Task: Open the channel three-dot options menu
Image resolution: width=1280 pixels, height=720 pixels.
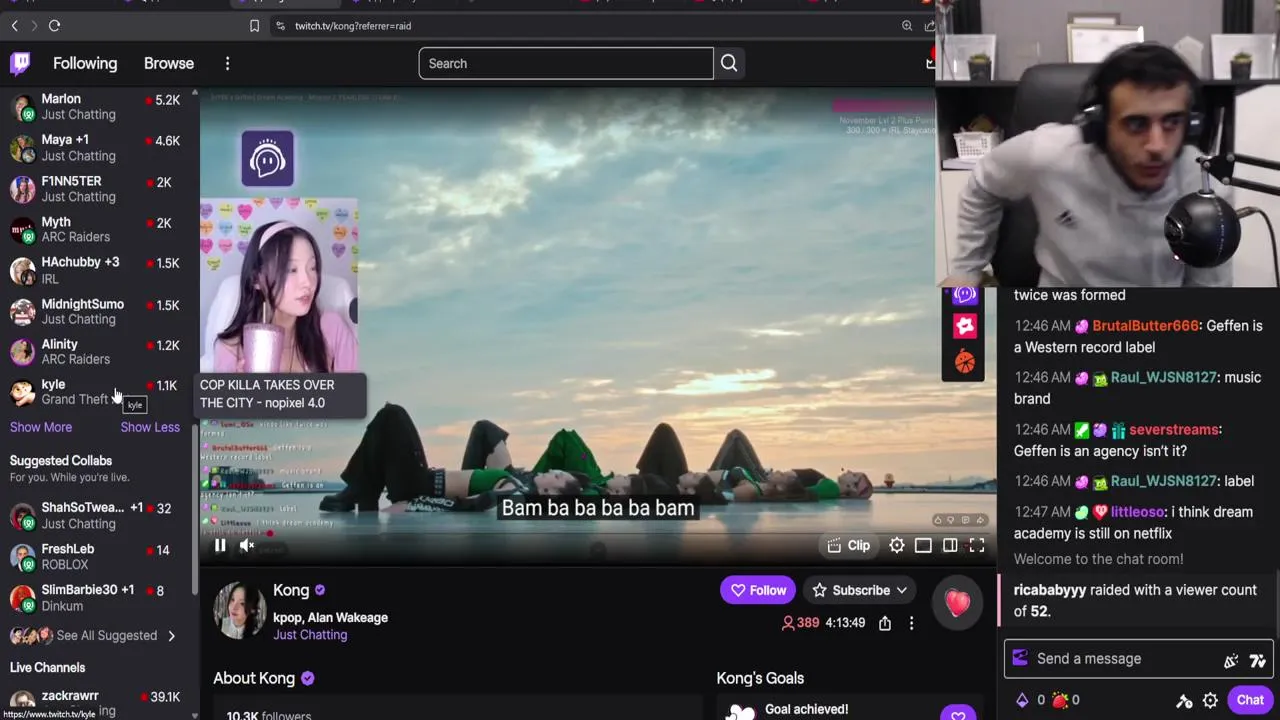Action: 911,623
